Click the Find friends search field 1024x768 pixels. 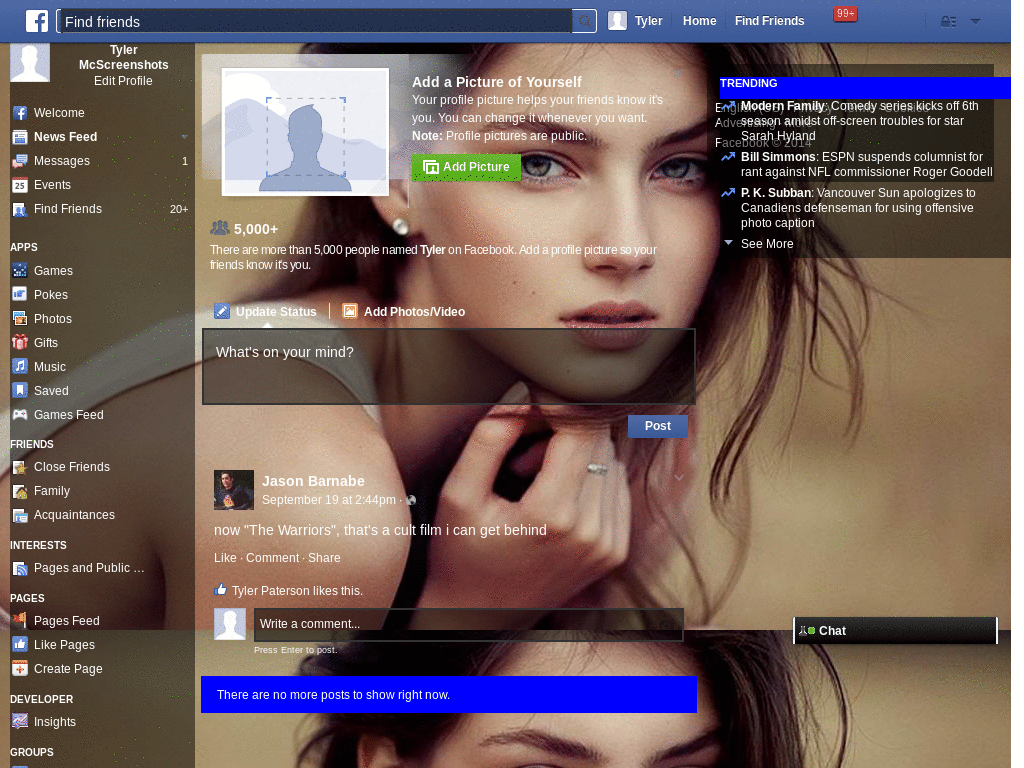tap(315, 22)
